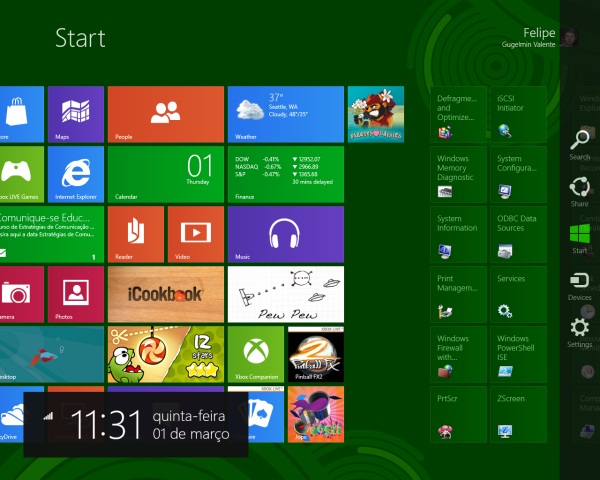Launch the iCookbook tile
Viewport: 600px width, 480px height.
pyautogui.click(x=166, y=294)
